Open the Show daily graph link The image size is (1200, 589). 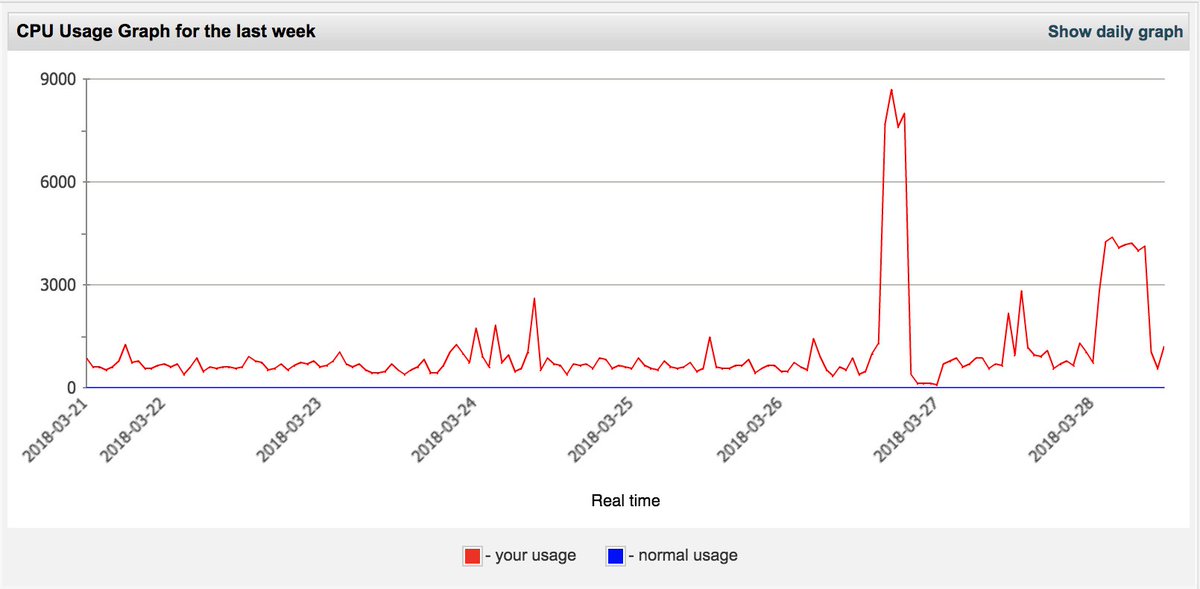click(x=1115, y=31)
